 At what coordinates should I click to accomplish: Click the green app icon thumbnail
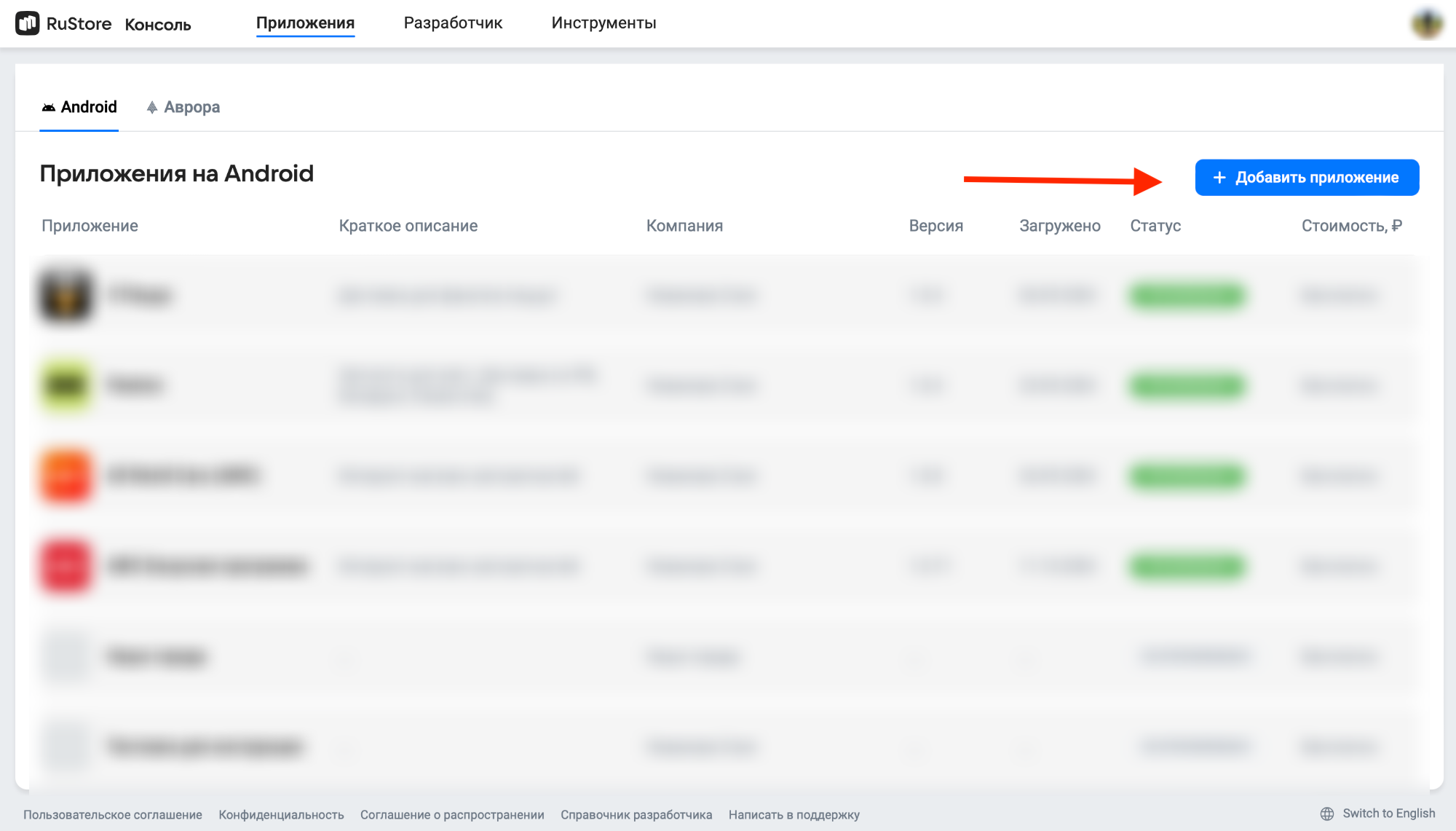pos(66,385)
